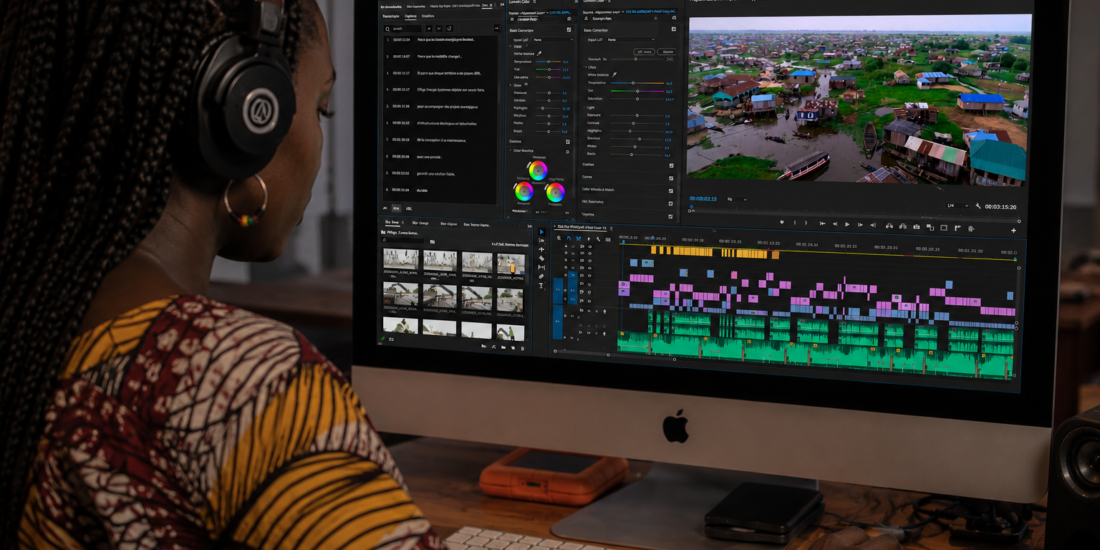1100x550 pixels.
Task: Click the Reset button in Lumetri
Action: tap(666, 52)
